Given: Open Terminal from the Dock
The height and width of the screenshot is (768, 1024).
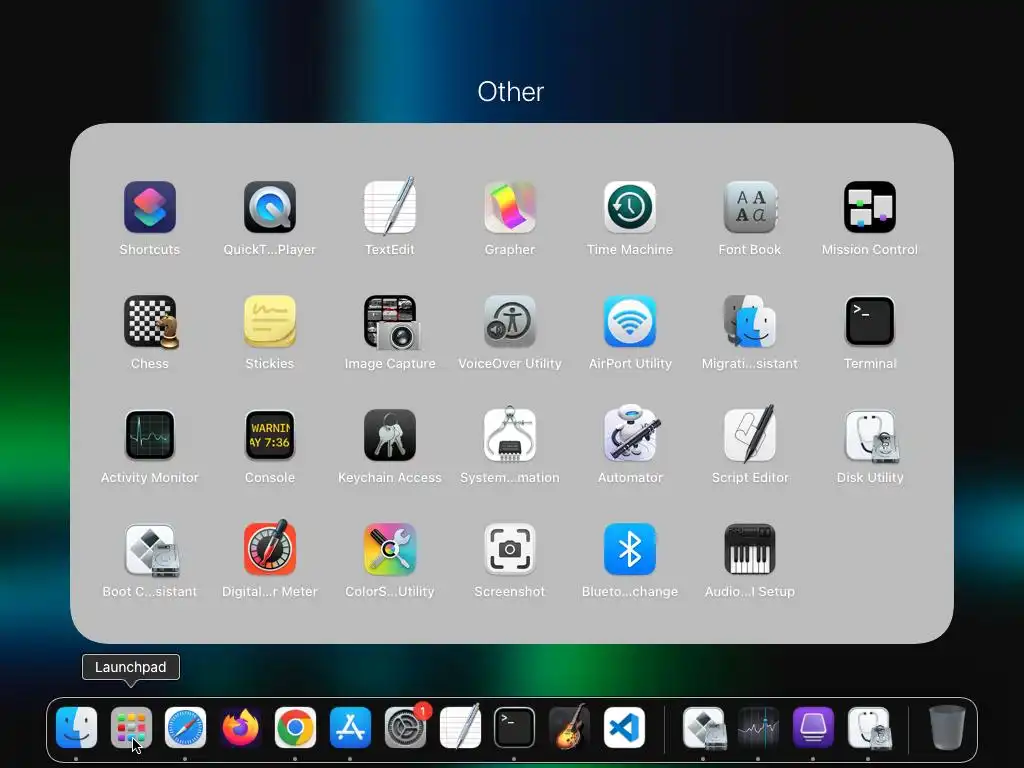Looking at the screenshot, I should pos(514,728).
